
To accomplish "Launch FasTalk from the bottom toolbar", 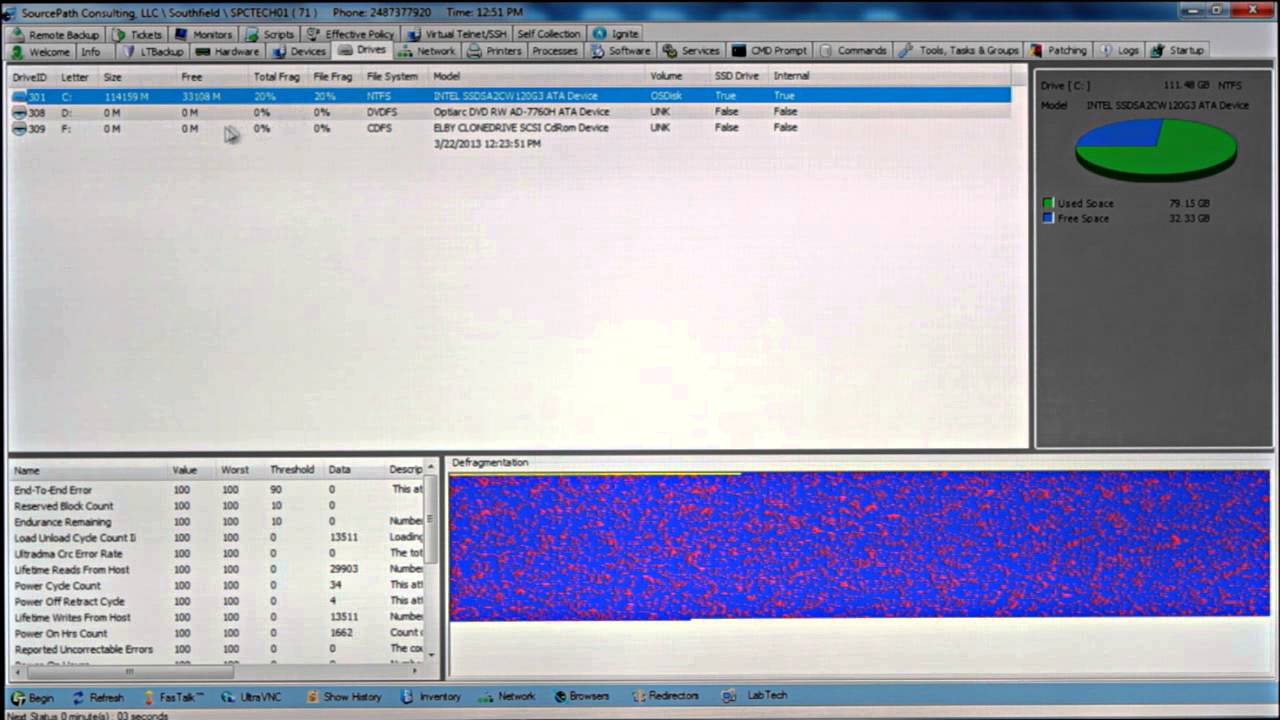I will [x=173, y=697].
